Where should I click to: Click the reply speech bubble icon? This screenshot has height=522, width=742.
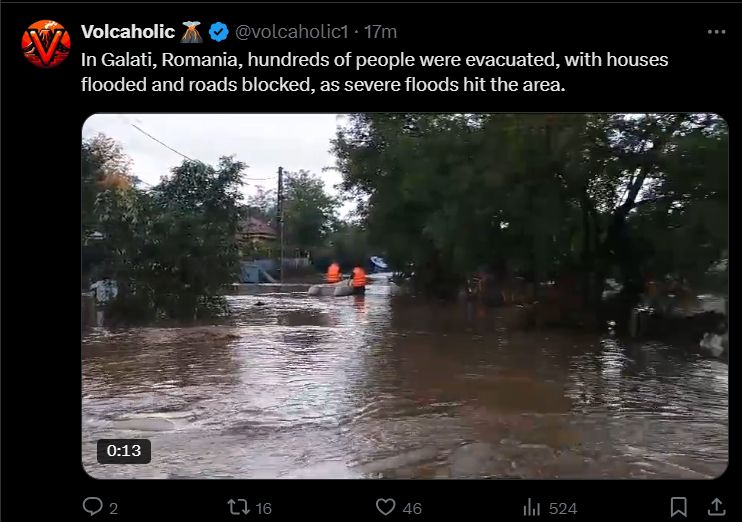pyautogui.click(x=92, y=506)
